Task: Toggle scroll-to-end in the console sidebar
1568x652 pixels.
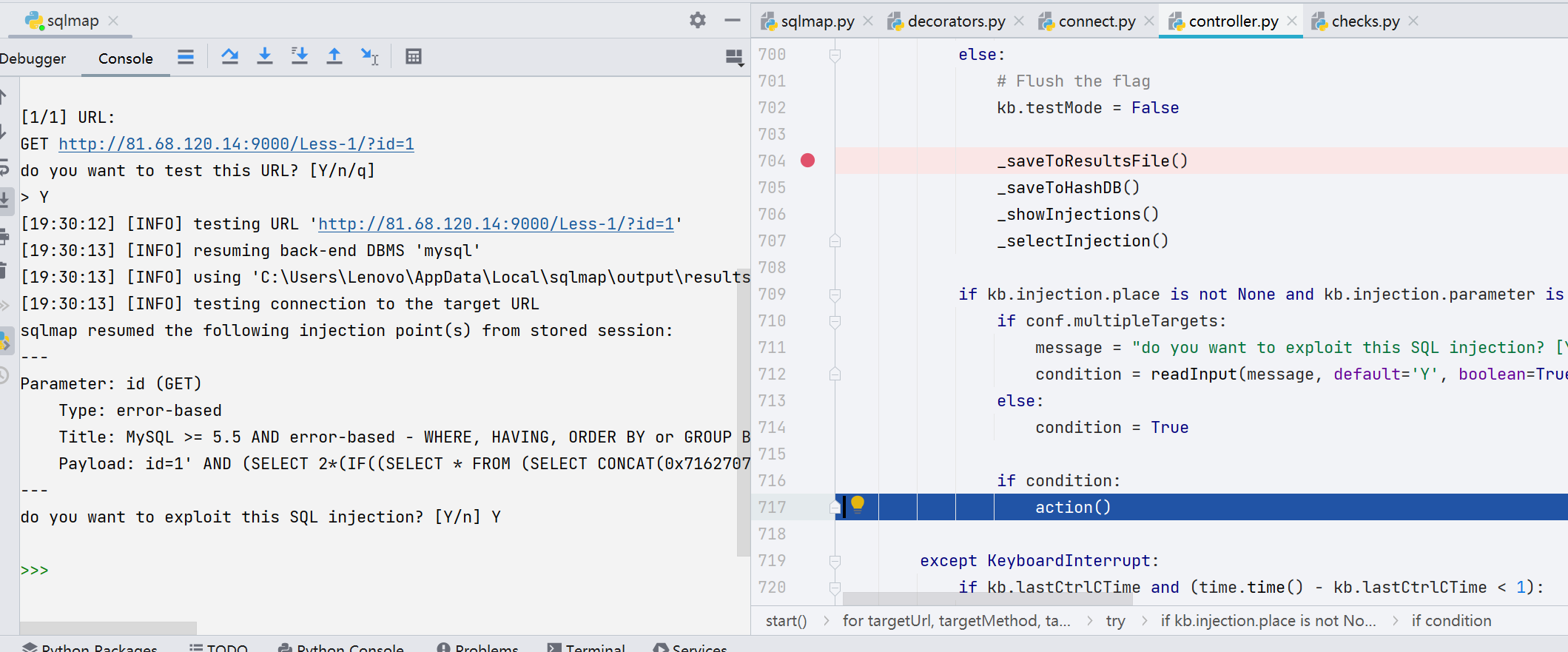Action: click(x=4, y=200)
